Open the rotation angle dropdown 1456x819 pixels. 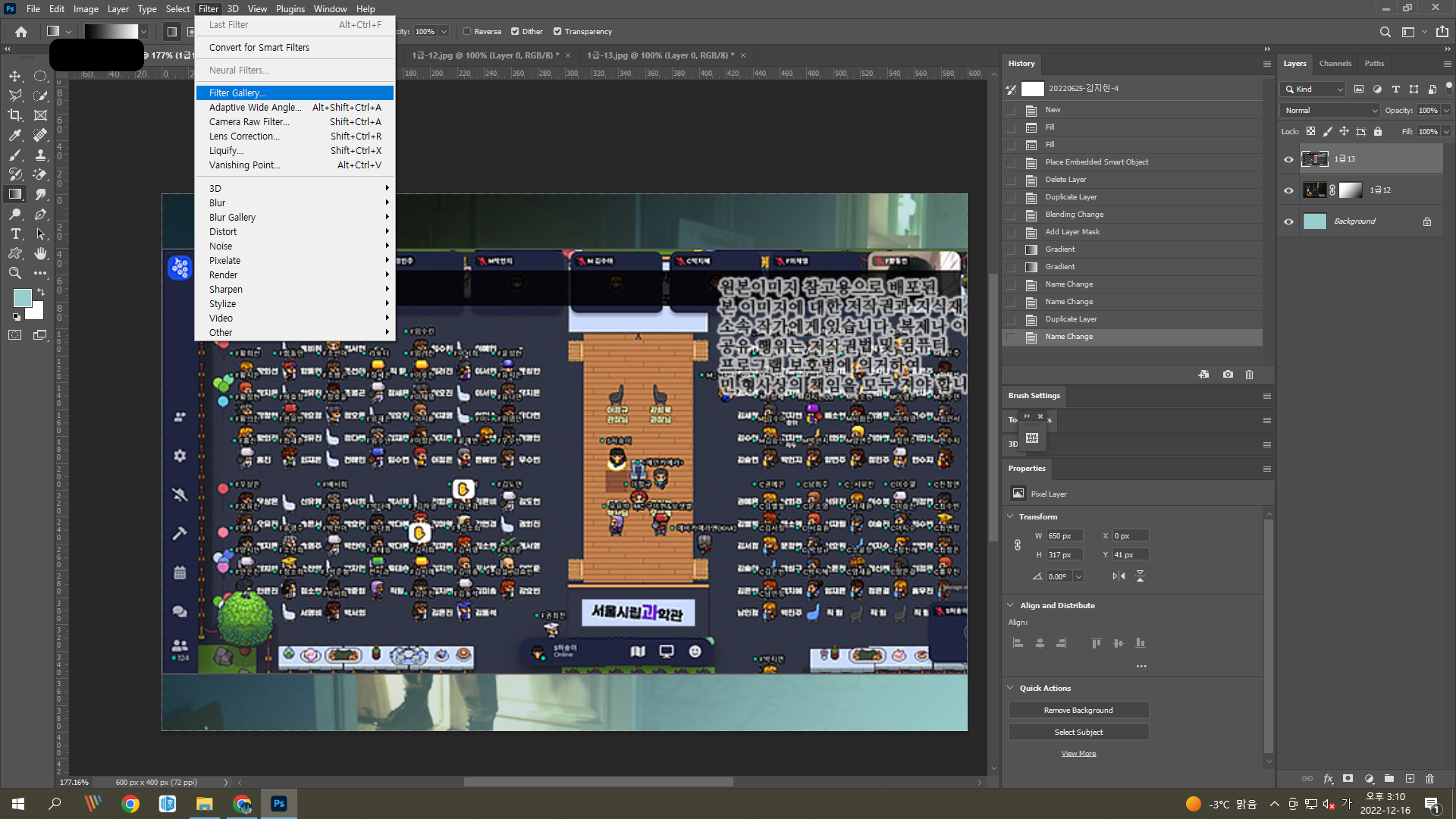coord(1078,576)
